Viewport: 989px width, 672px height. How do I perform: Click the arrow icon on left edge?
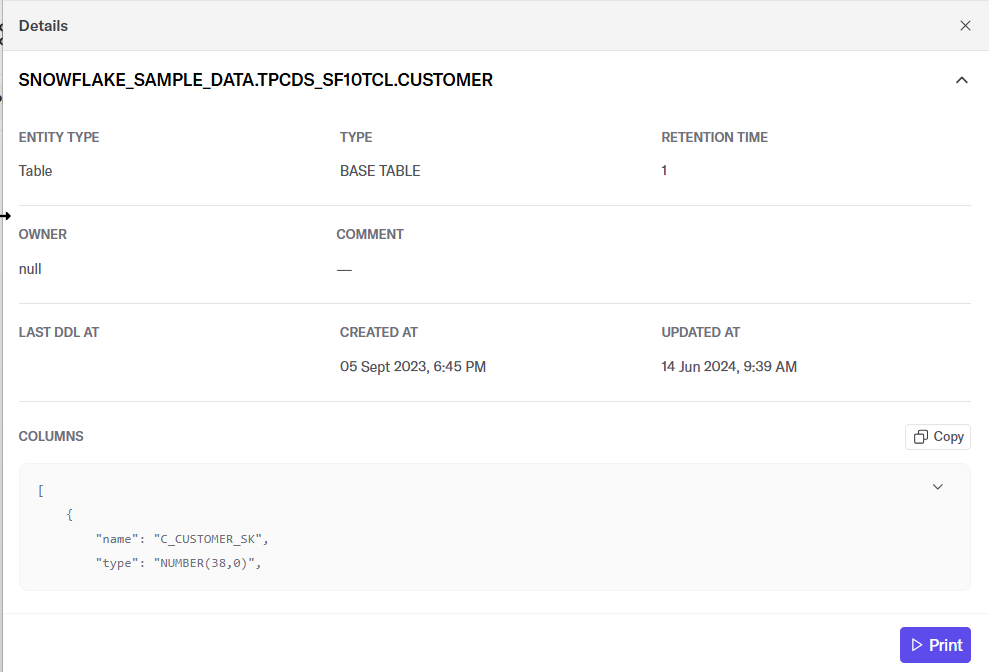coord(5,216)
